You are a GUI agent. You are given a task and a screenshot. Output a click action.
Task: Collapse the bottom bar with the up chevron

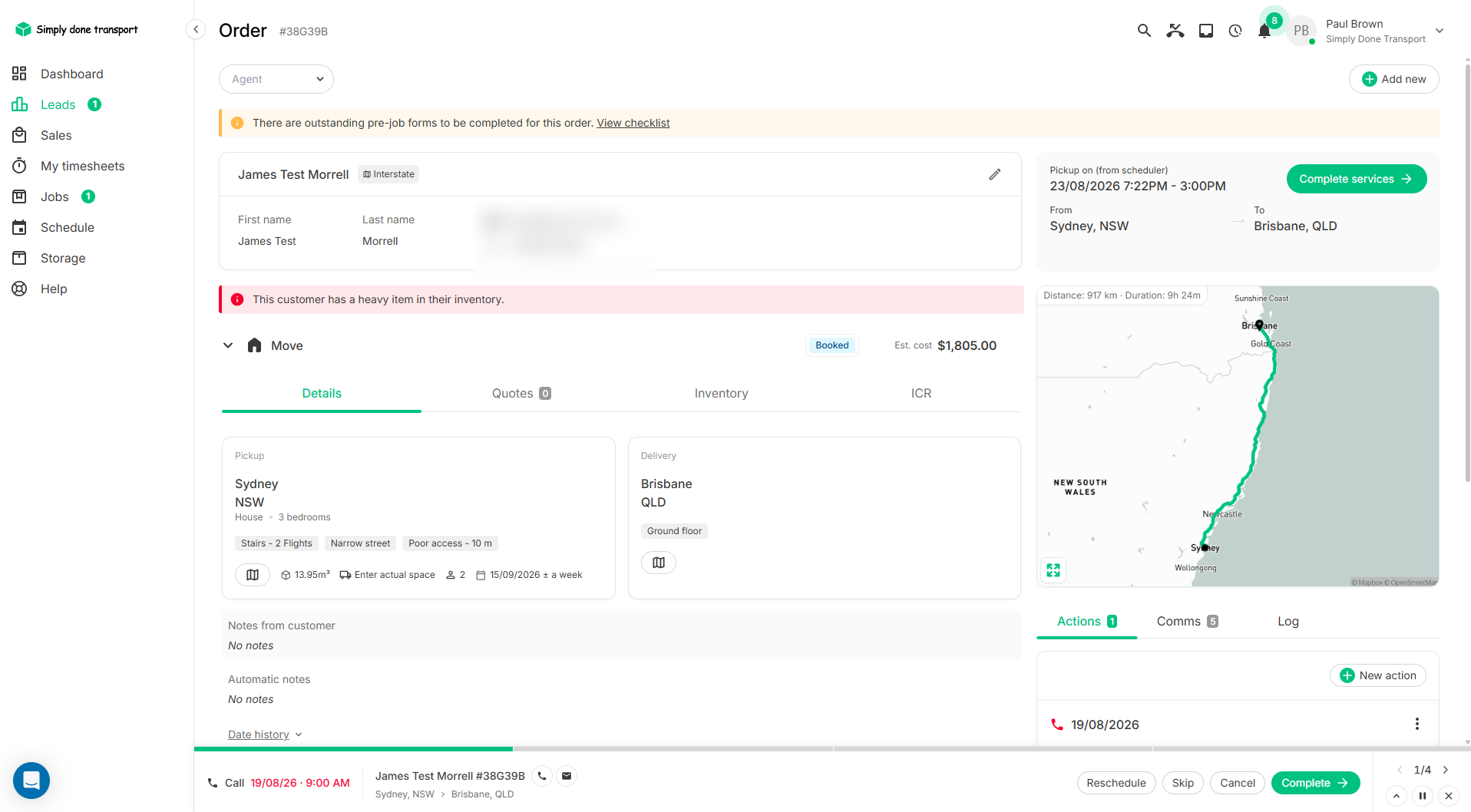[x=1397, y=796]
